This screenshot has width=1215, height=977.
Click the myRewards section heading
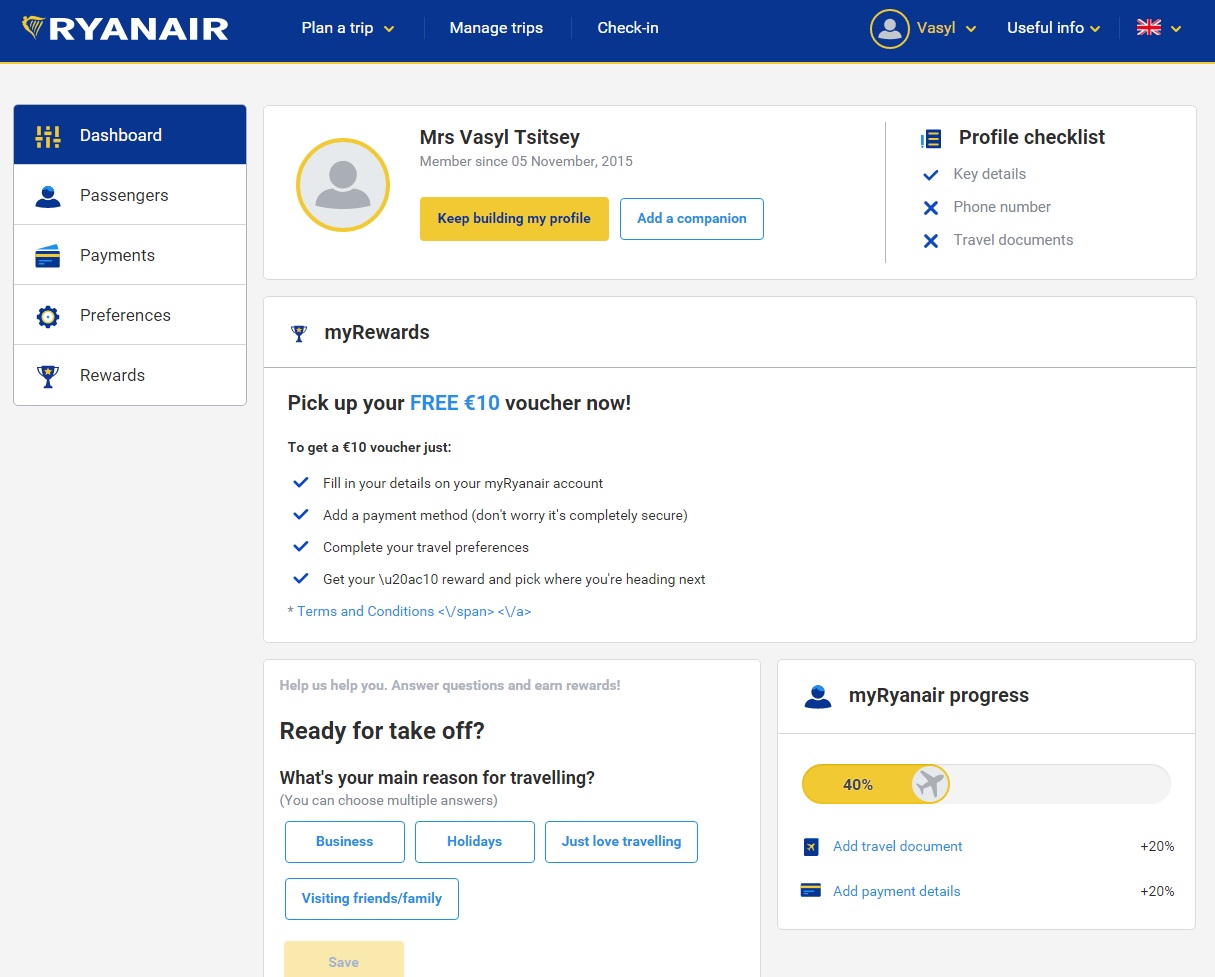click(x=377, y=333)
